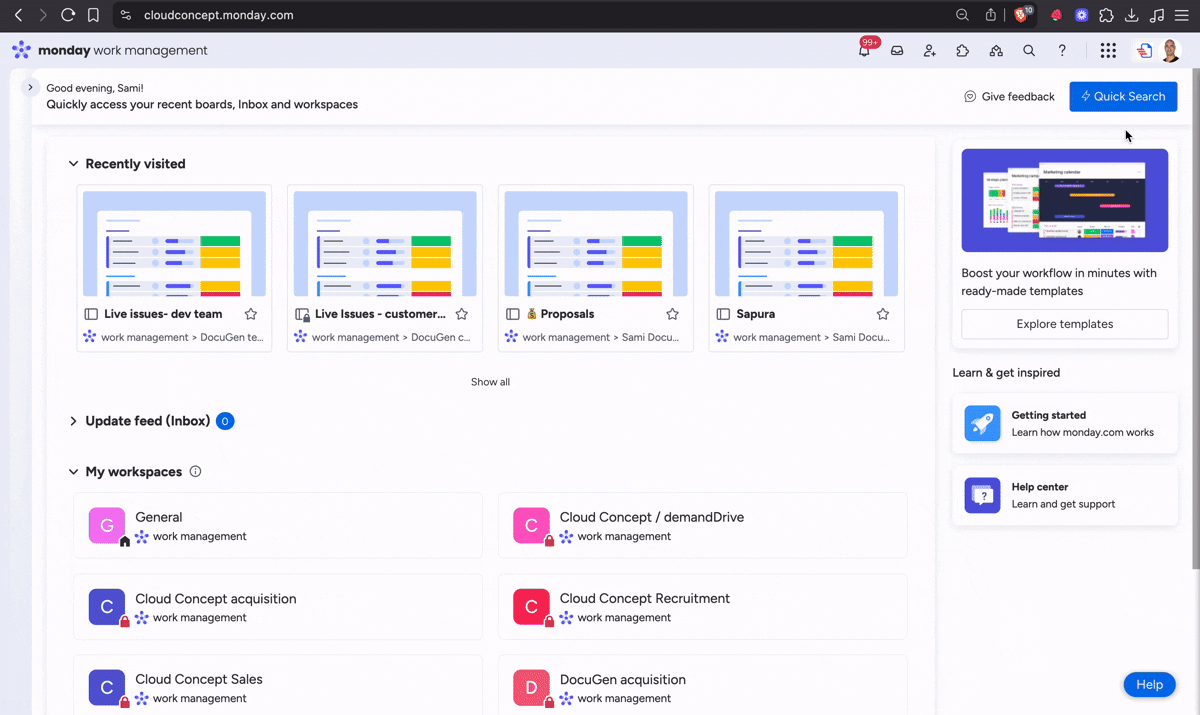Click the Update feed count badge

coord(225,421)
